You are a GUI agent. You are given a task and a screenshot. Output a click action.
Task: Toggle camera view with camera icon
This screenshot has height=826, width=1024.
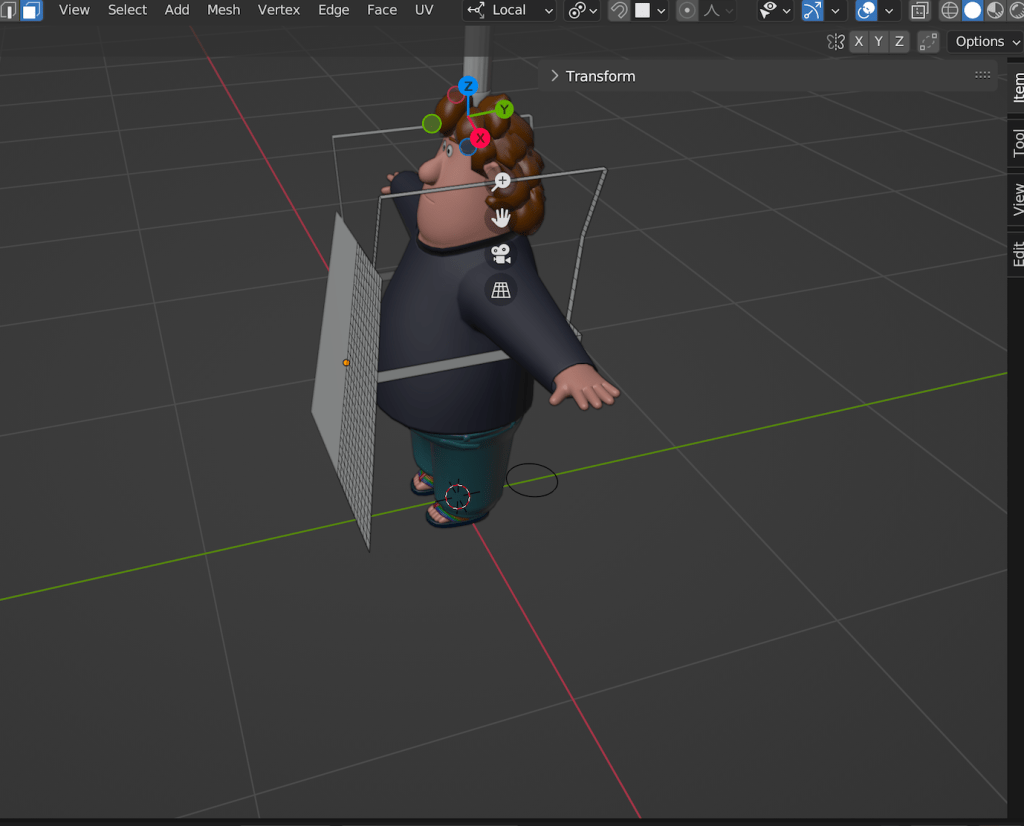(502, 254)
